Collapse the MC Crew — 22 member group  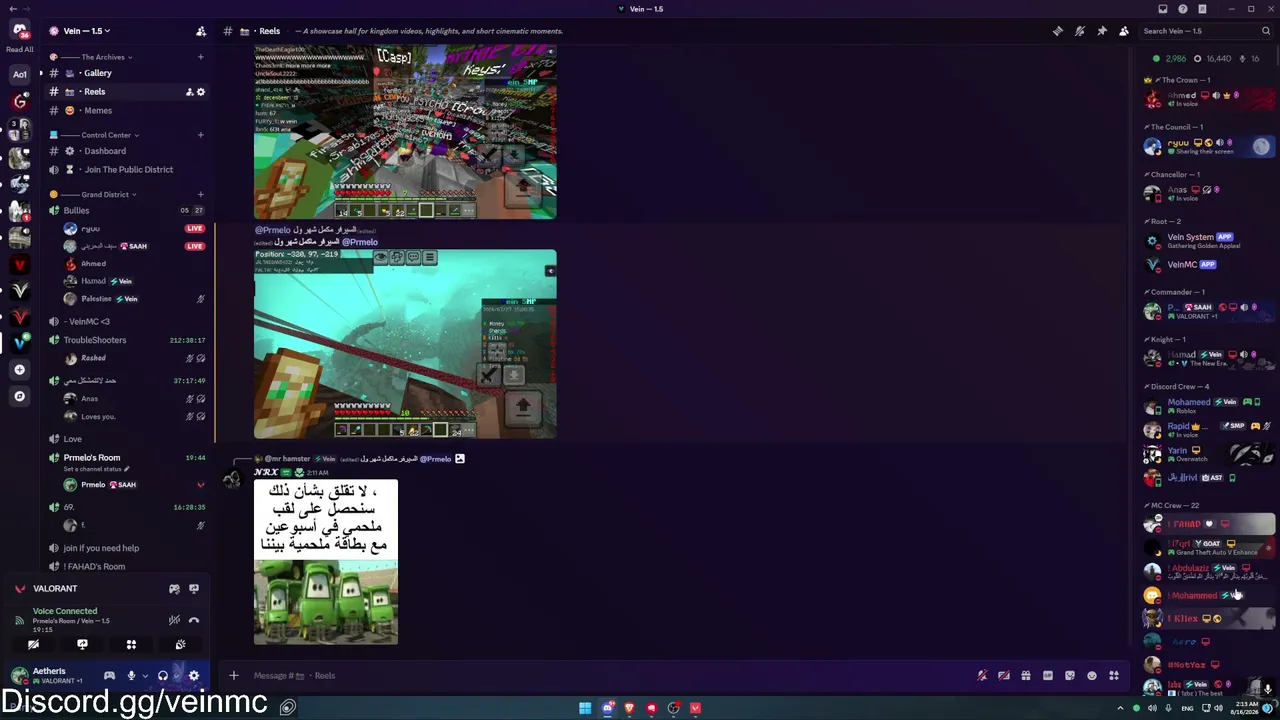(1173, 506)
